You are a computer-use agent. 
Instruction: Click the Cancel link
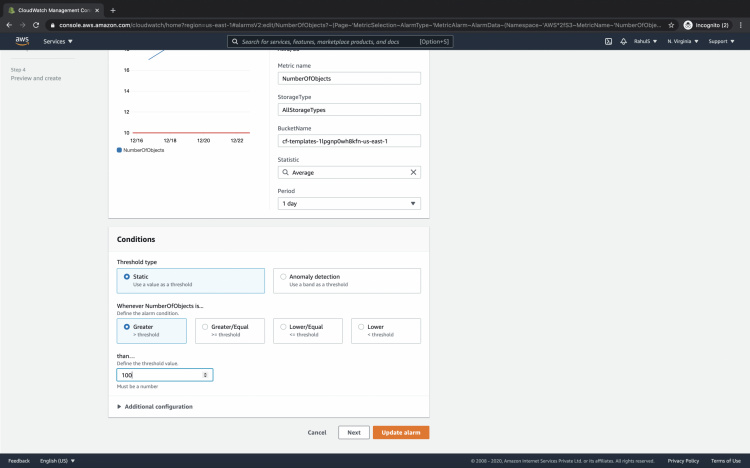coord(317,432)
